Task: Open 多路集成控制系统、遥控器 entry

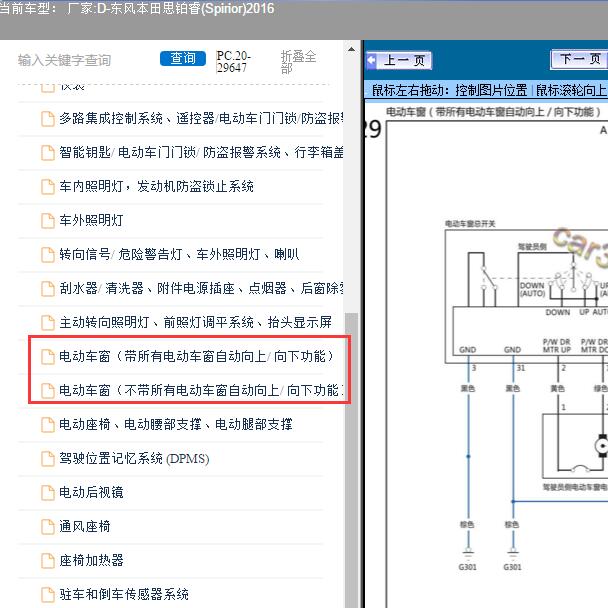Action: click(x=201, y=118)
